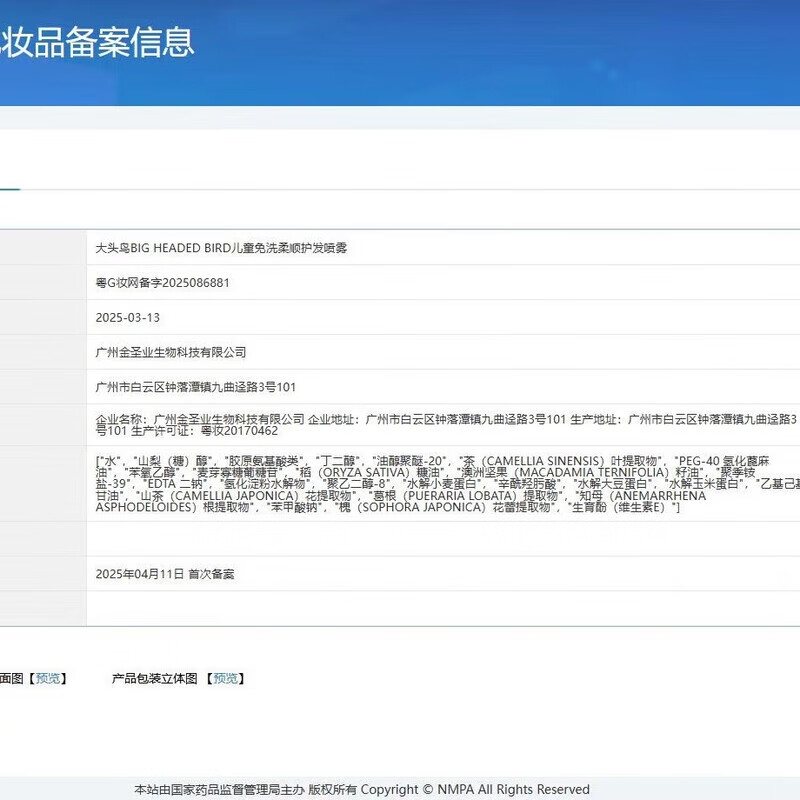Click the date 2025-03-13
Viewport: 800px width, 800px height.
(x=127, y=318)
